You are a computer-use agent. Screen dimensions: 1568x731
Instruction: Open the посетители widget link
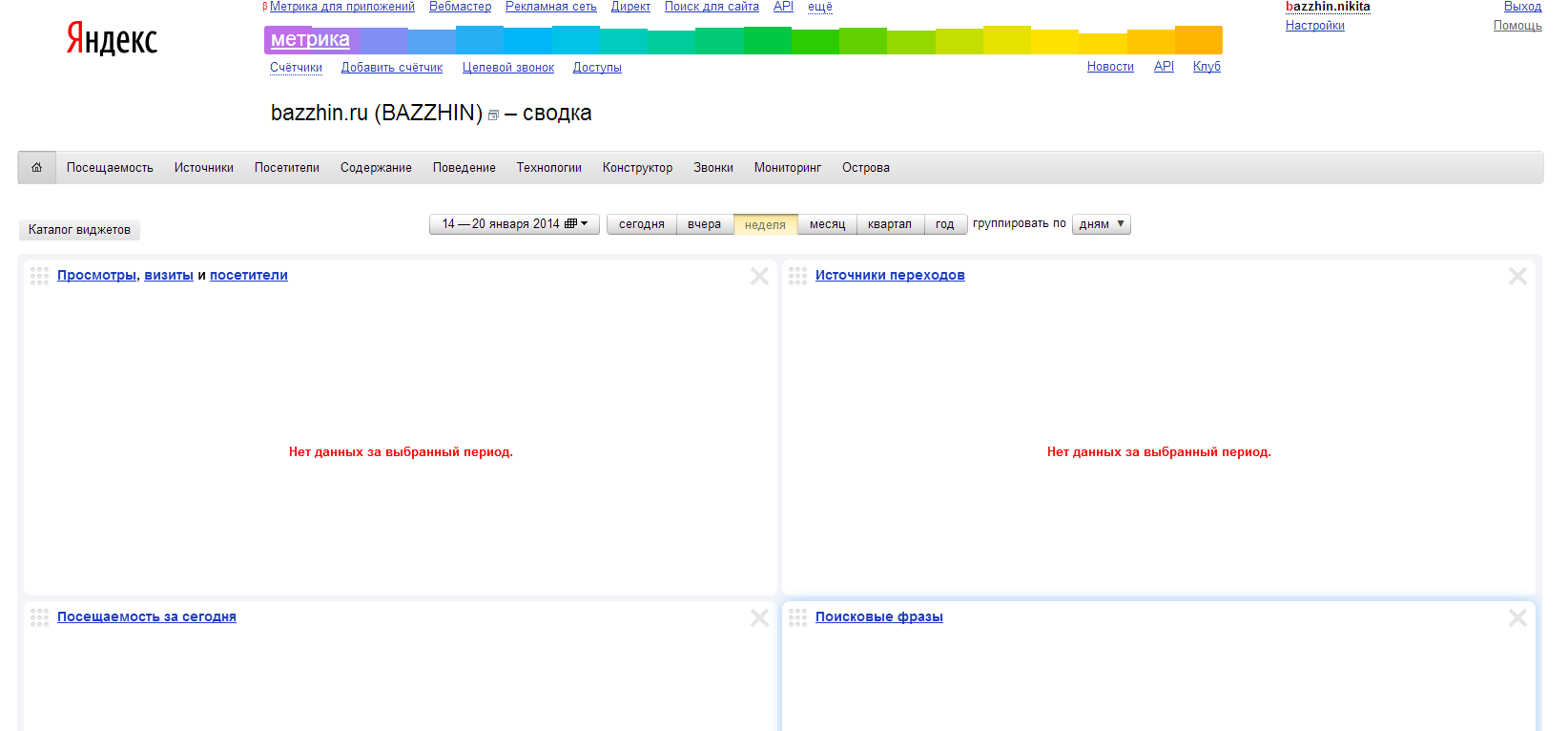click(249, 276)
